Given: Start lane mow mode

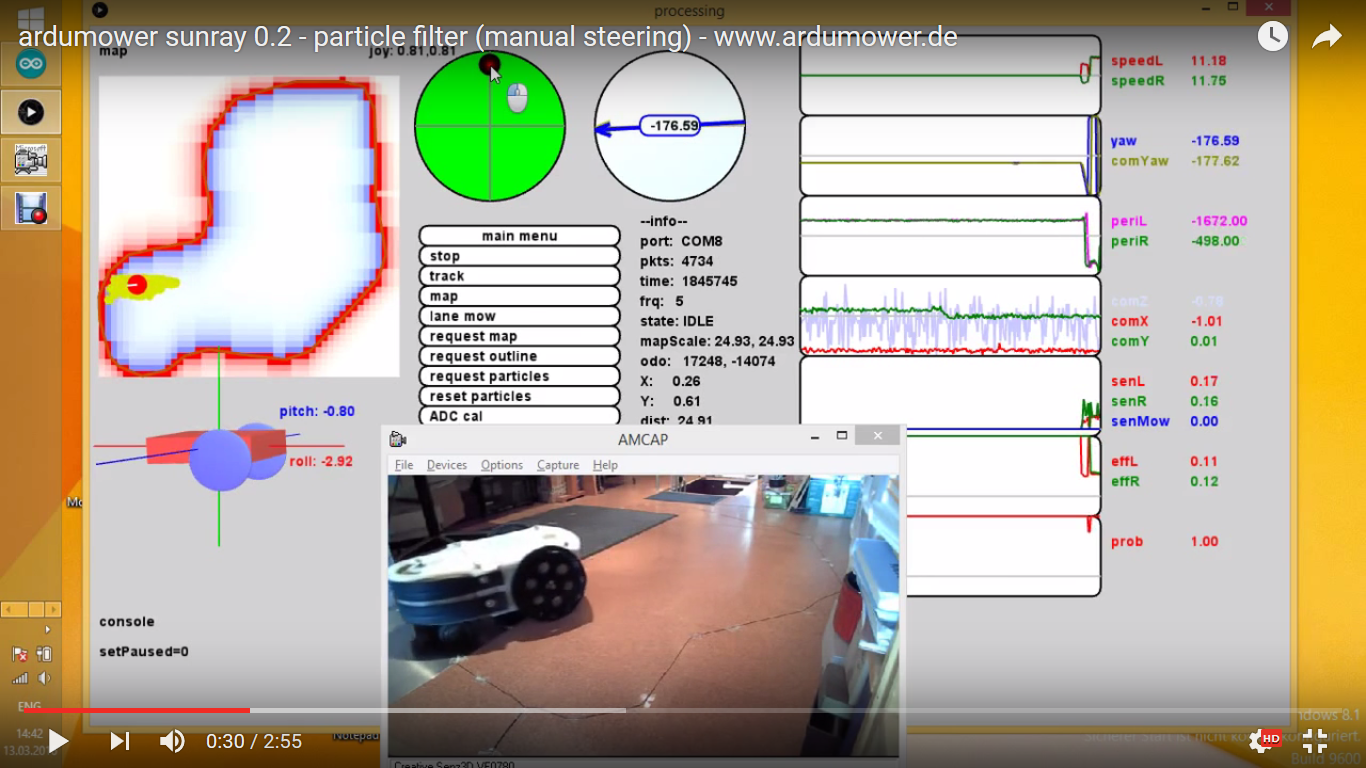Looking at the screenshot, I should 520,316.
